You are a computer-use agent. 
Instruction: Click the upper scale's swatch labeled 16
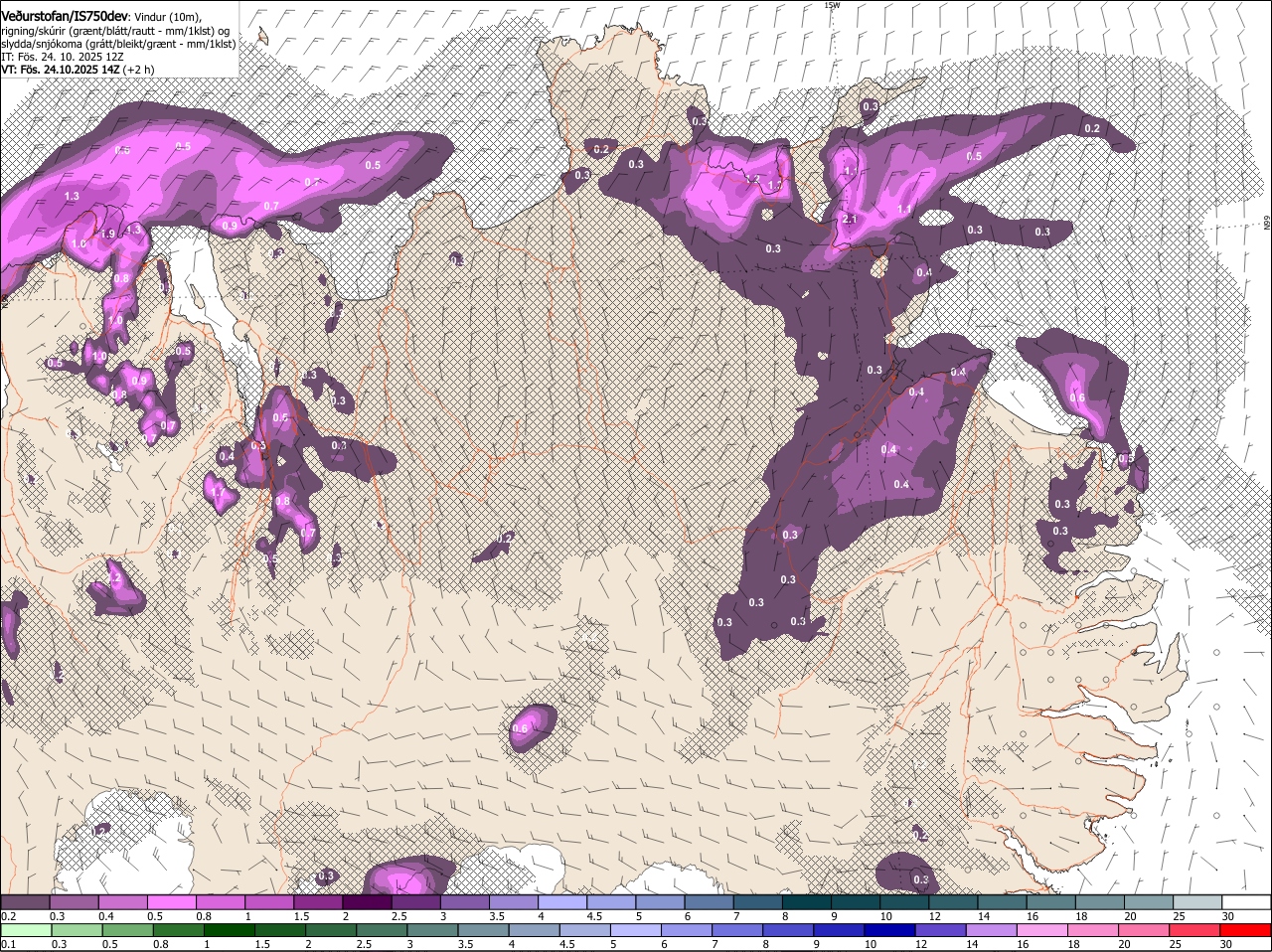coord(1049,901)
